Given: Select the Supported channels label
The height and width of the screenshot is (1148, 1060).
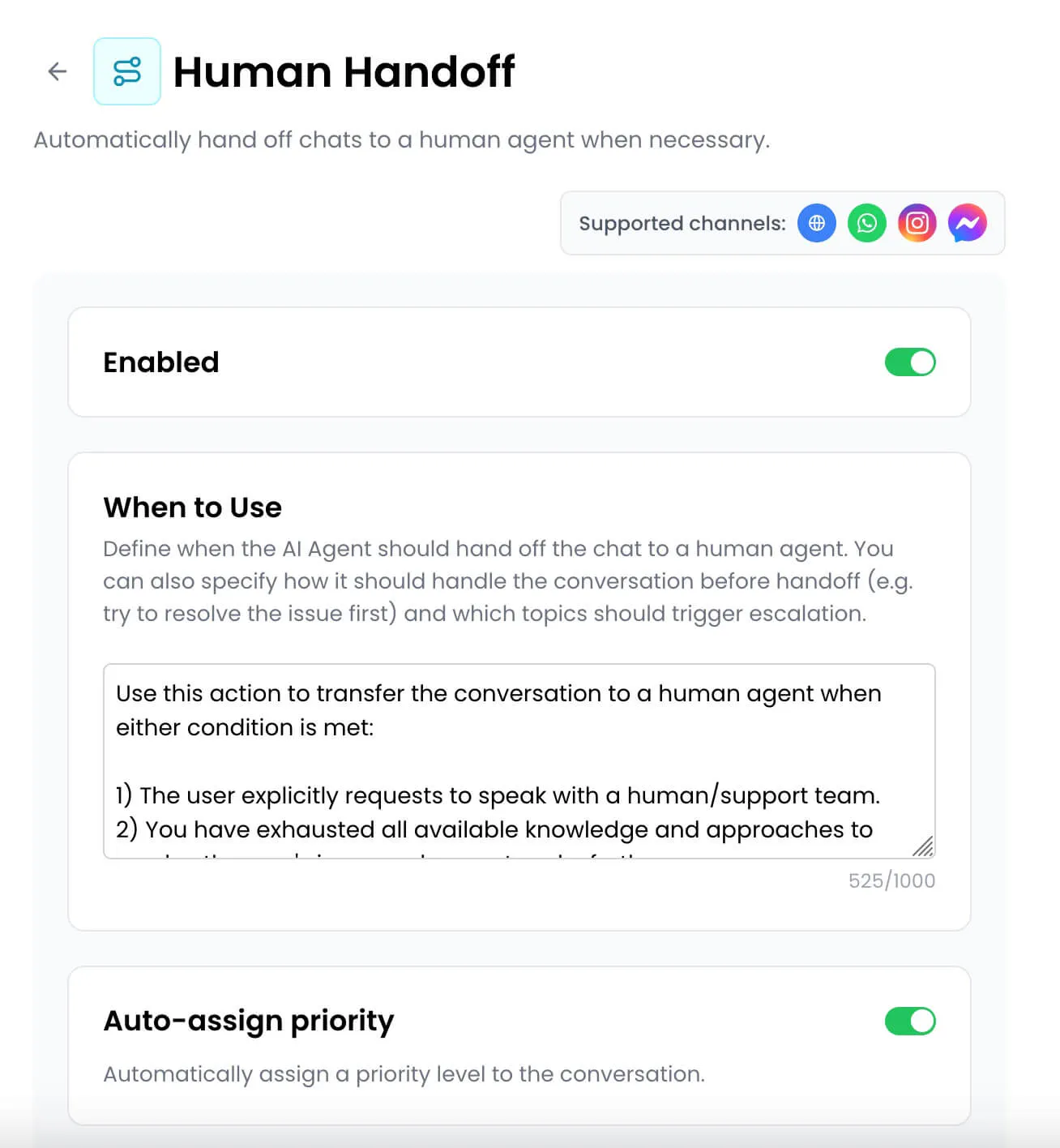Looking at the screenshot, I should point(682,224).
